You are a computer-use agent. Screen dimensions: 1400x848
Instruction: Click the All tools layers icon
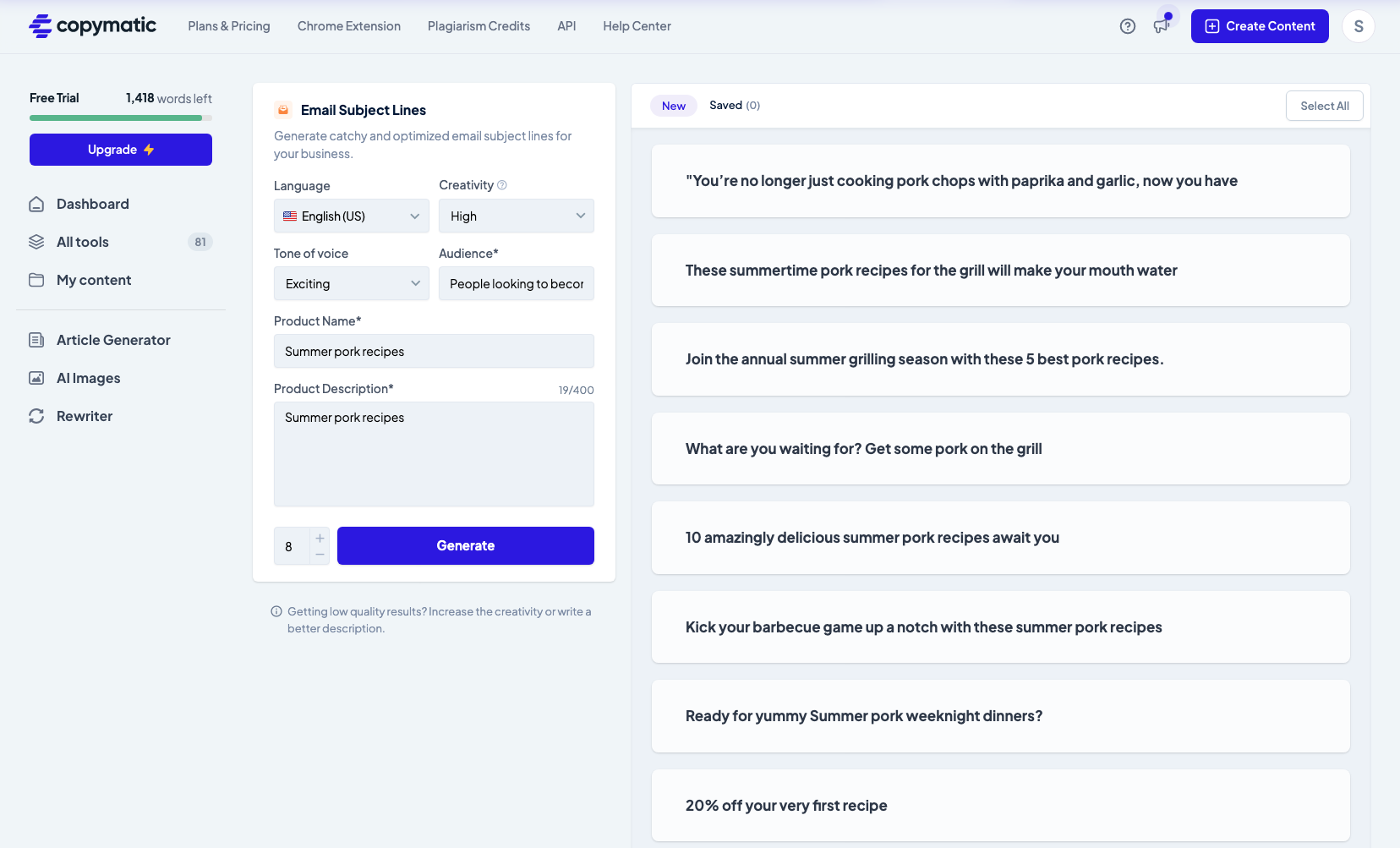coord(36,242)
